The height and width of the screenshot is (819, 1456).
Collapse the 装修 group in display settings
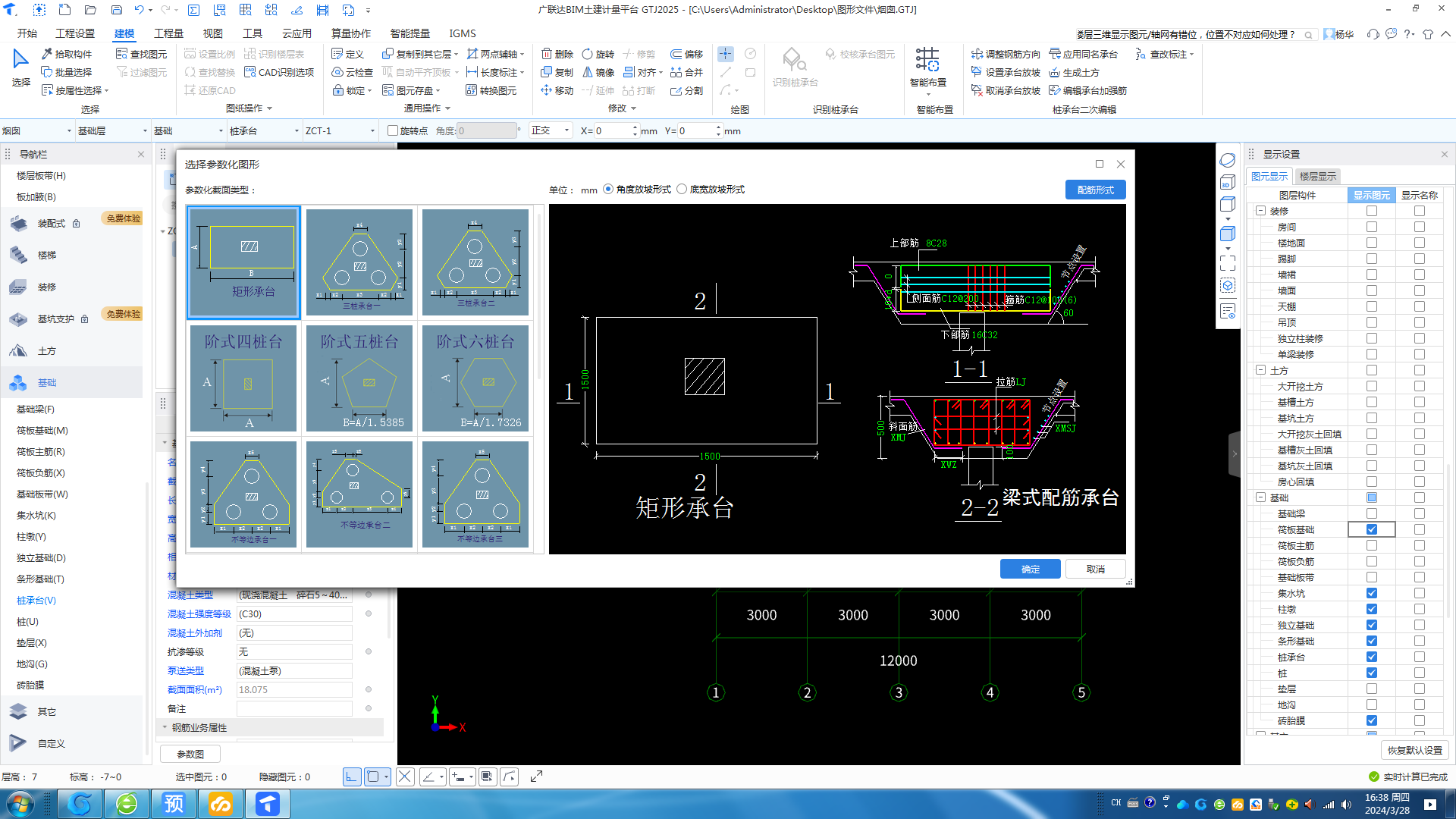pyautogui.click(x=1260, y=211)
